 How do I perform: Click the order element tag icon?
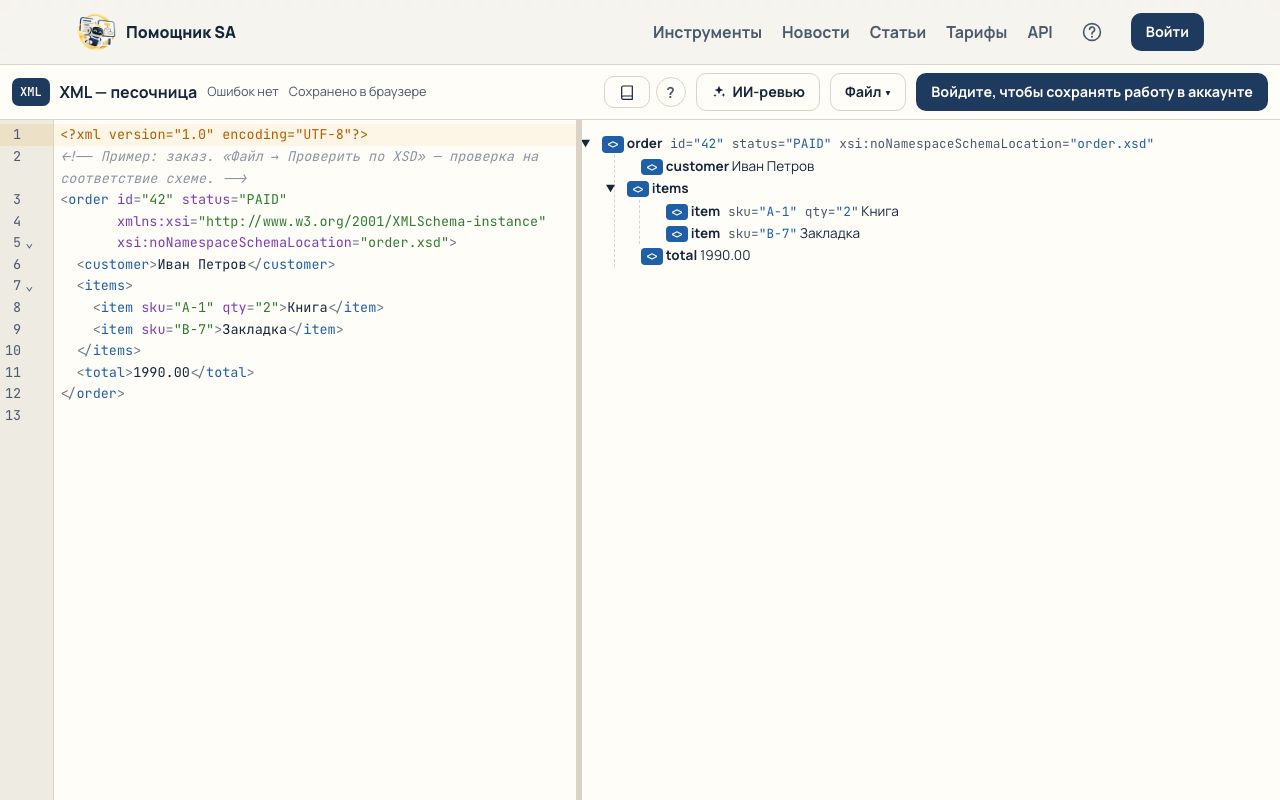pos(613,144)
